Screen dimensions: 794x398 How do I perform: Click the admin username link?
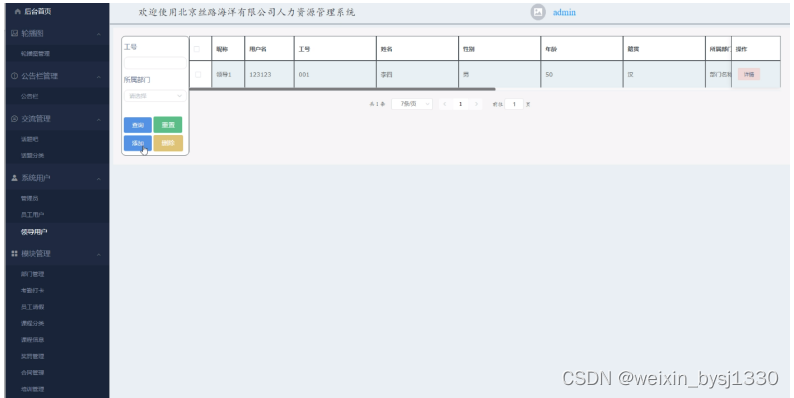(x=564, y=12)
